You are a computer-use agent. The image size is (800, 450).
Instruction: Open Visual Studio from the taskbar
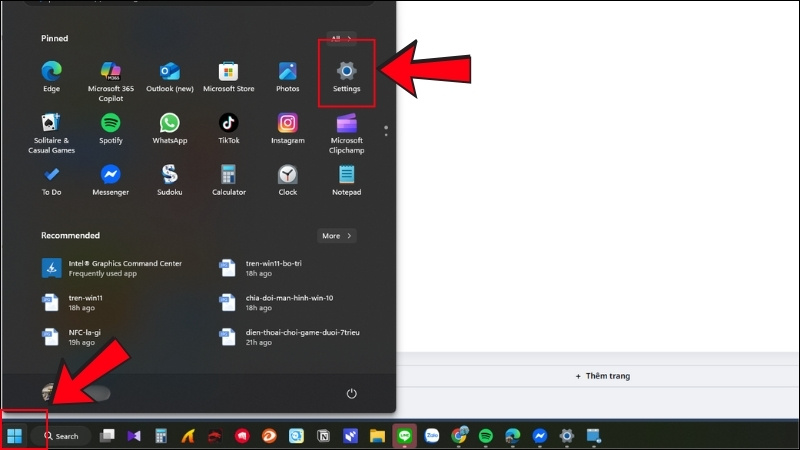134,436
